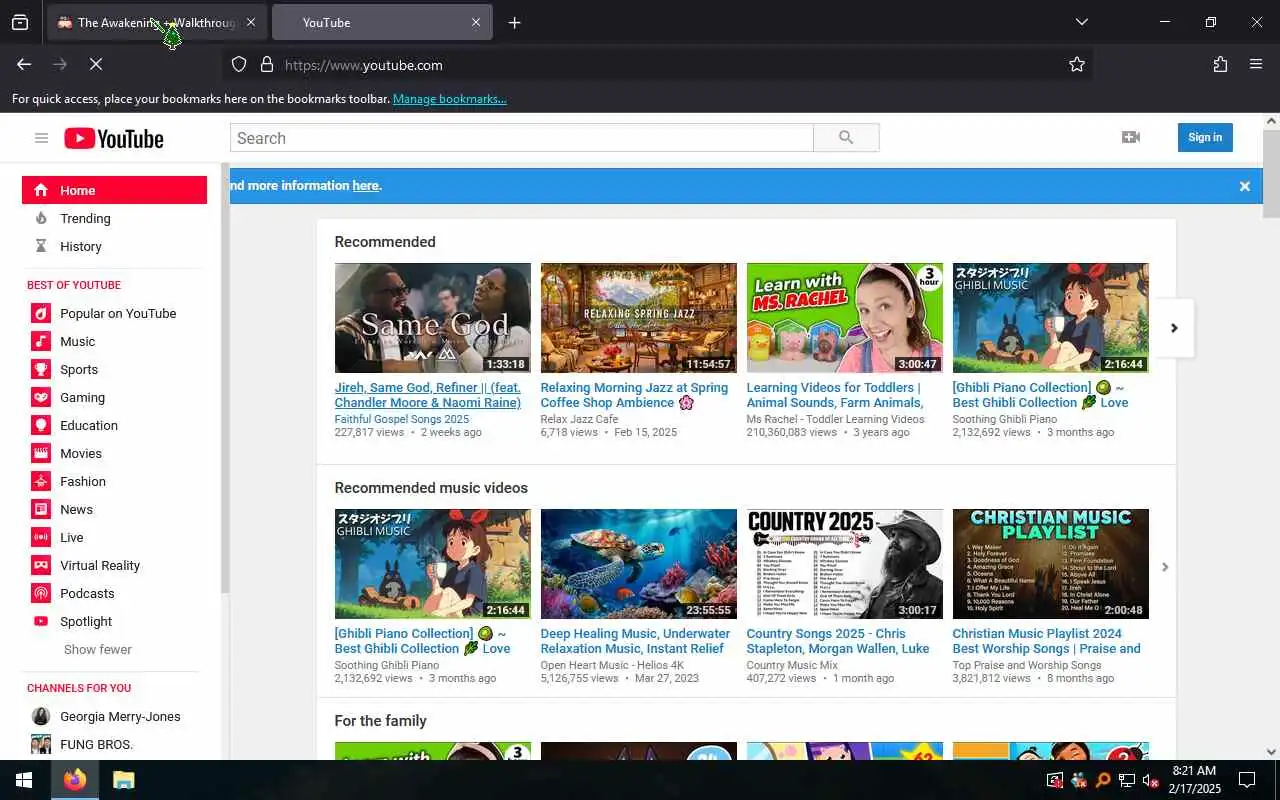Screen dimensions: 1280x800
Task: Click the History hourglass icon
Action: click(41, 246)
